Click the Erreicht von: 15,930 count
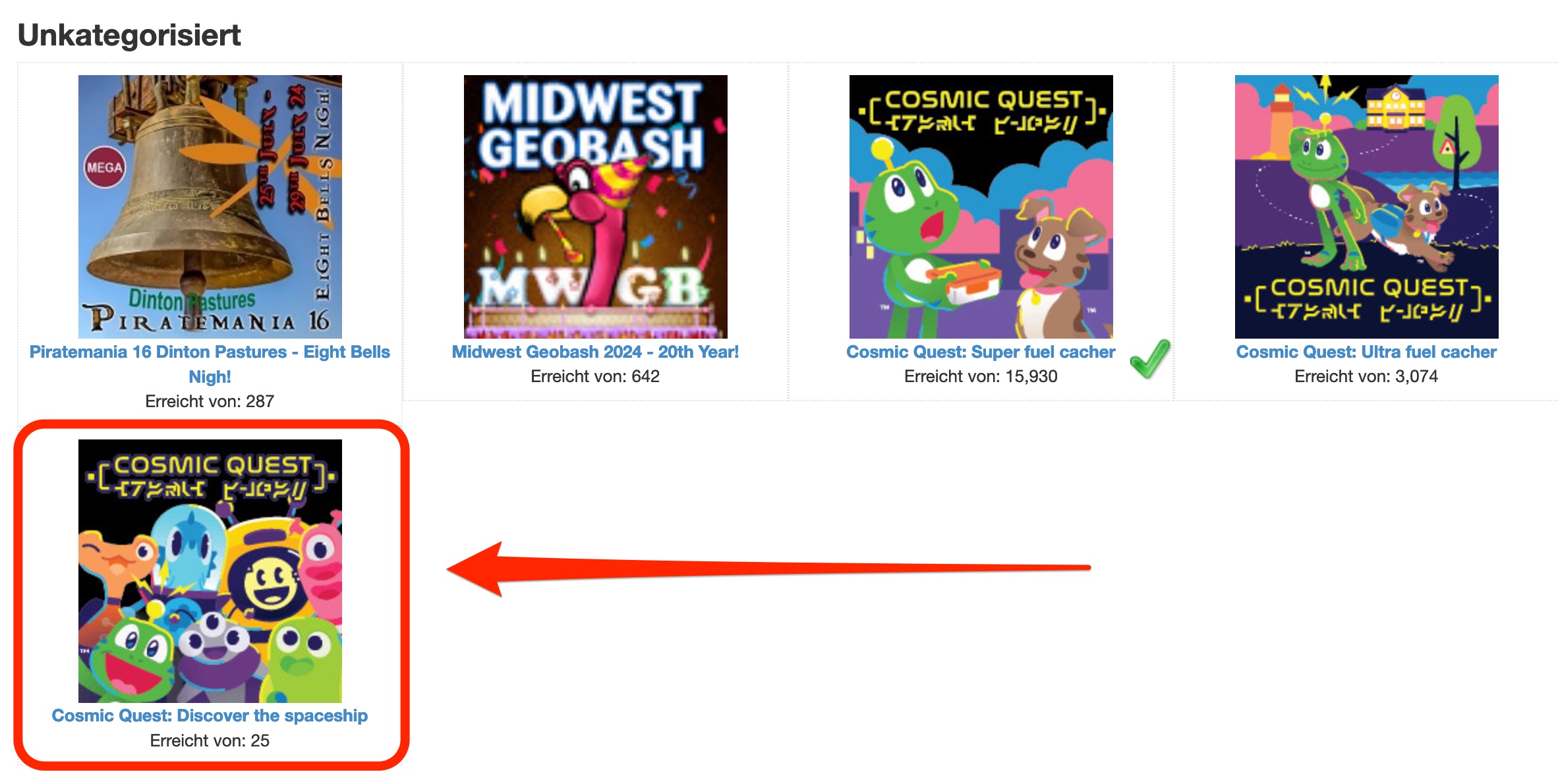The image size is (1558, 784). pos(981,376)
